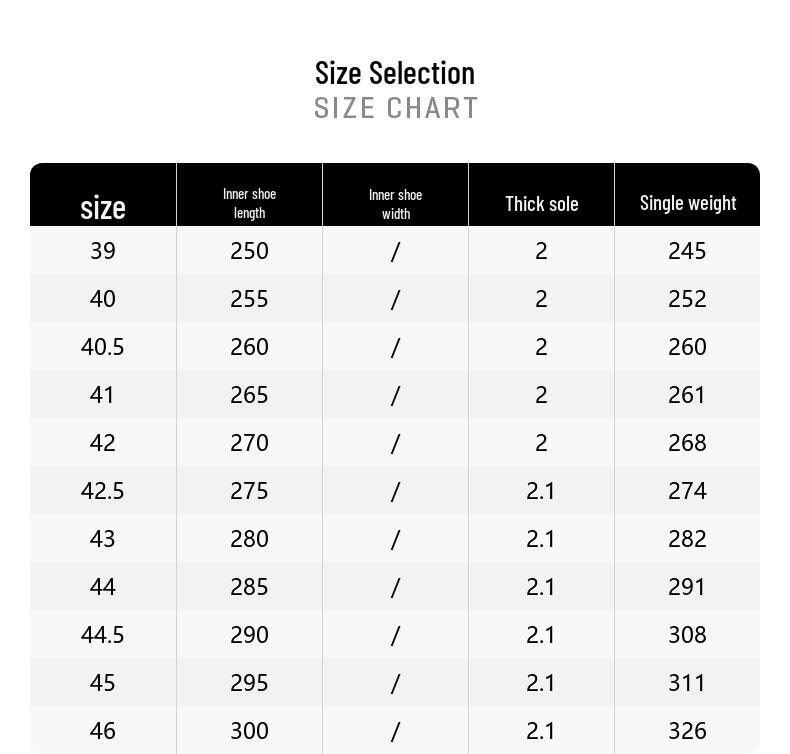This screenshot has height=754, width=790.
Task: Click the size 42.5 cell
Action: (x=103, y=491)
